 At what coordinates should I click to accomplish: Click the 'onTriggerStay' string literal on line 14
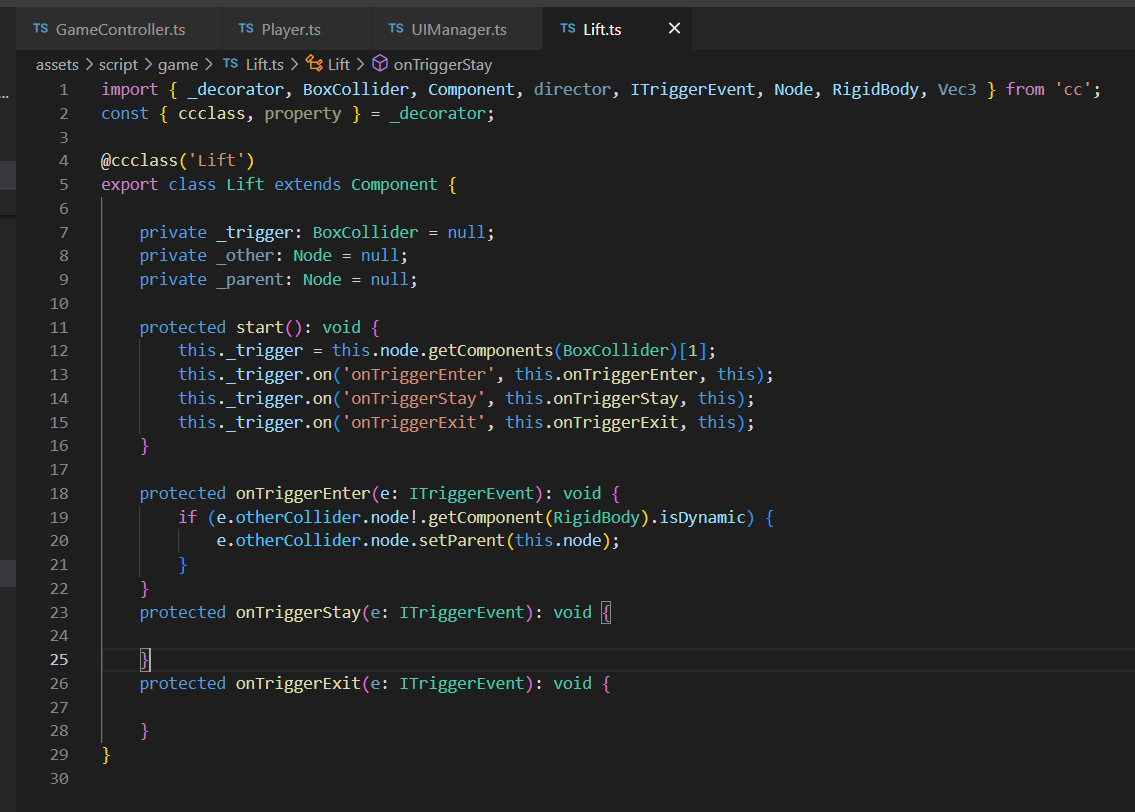pos(413,398)
